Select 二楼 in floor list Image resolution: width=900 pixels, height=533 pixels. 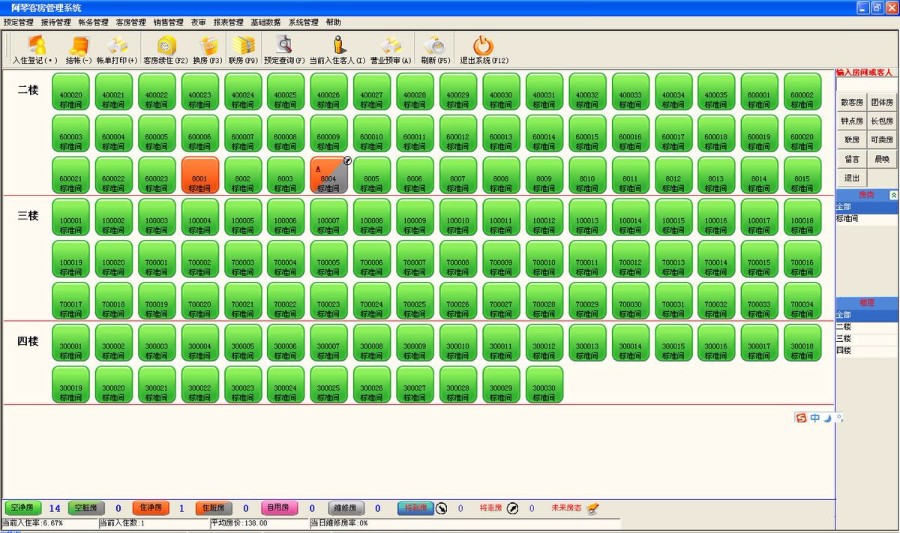[866, 326]
